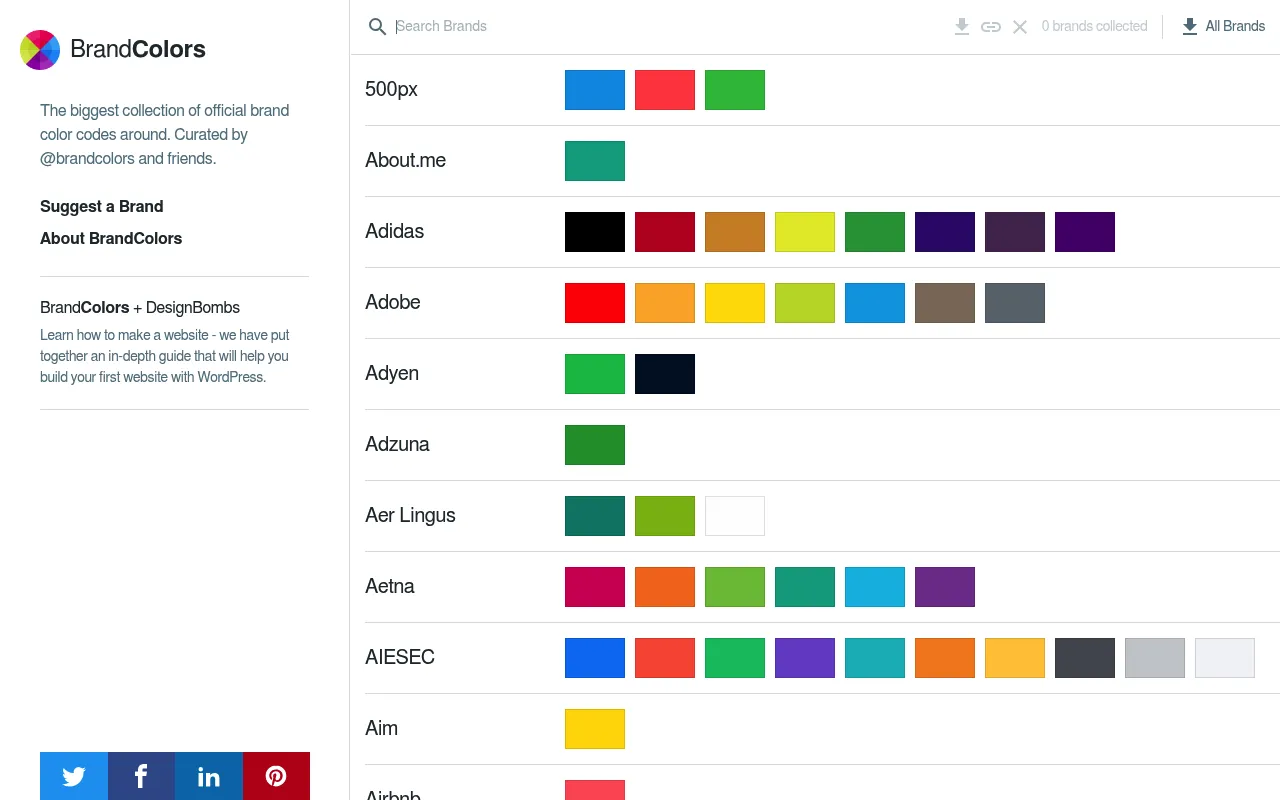Copy the Adyen dark navy swatch
Viewport: 1280px width, 800px height.
(x=665, y=374)
